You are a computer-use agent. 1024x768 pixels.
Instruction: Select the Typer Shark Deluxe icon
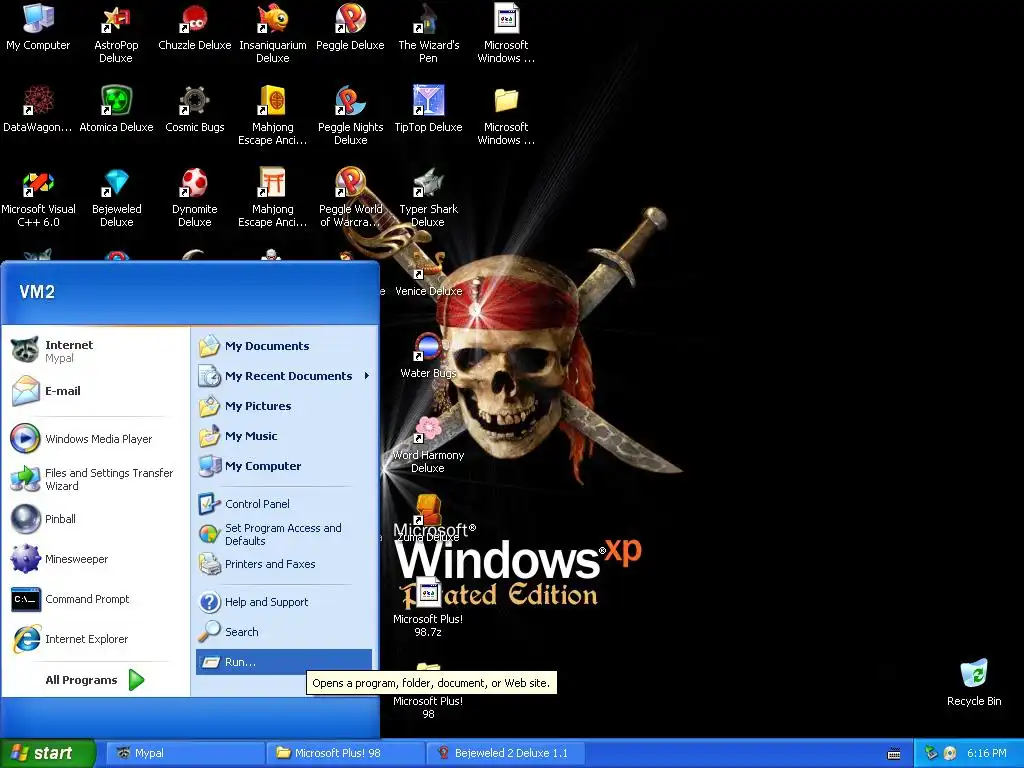click(x=428, y=197)
